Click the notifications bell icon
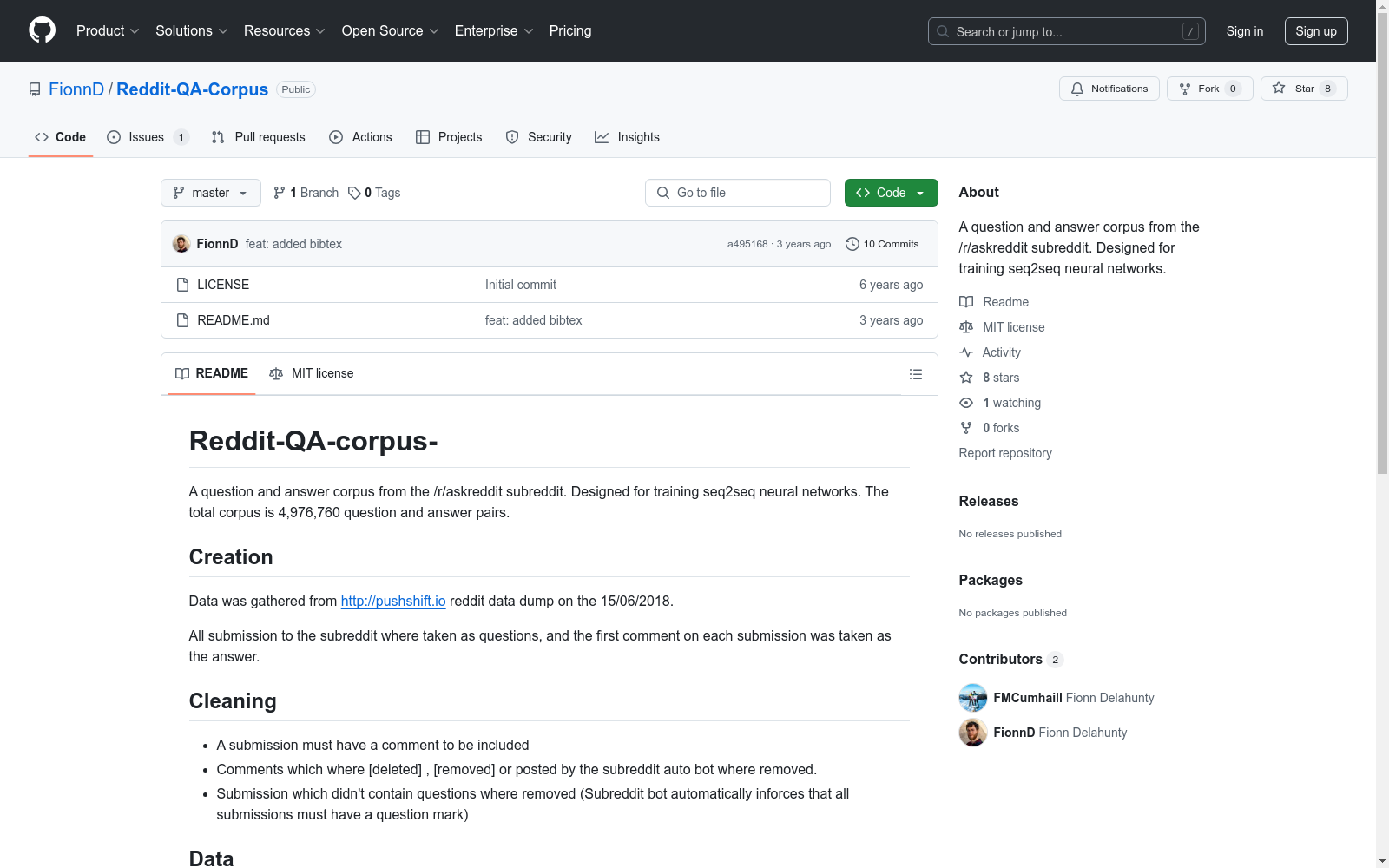The width and height of the screenshot is (1389, 868). click(x=1077, y=89)
